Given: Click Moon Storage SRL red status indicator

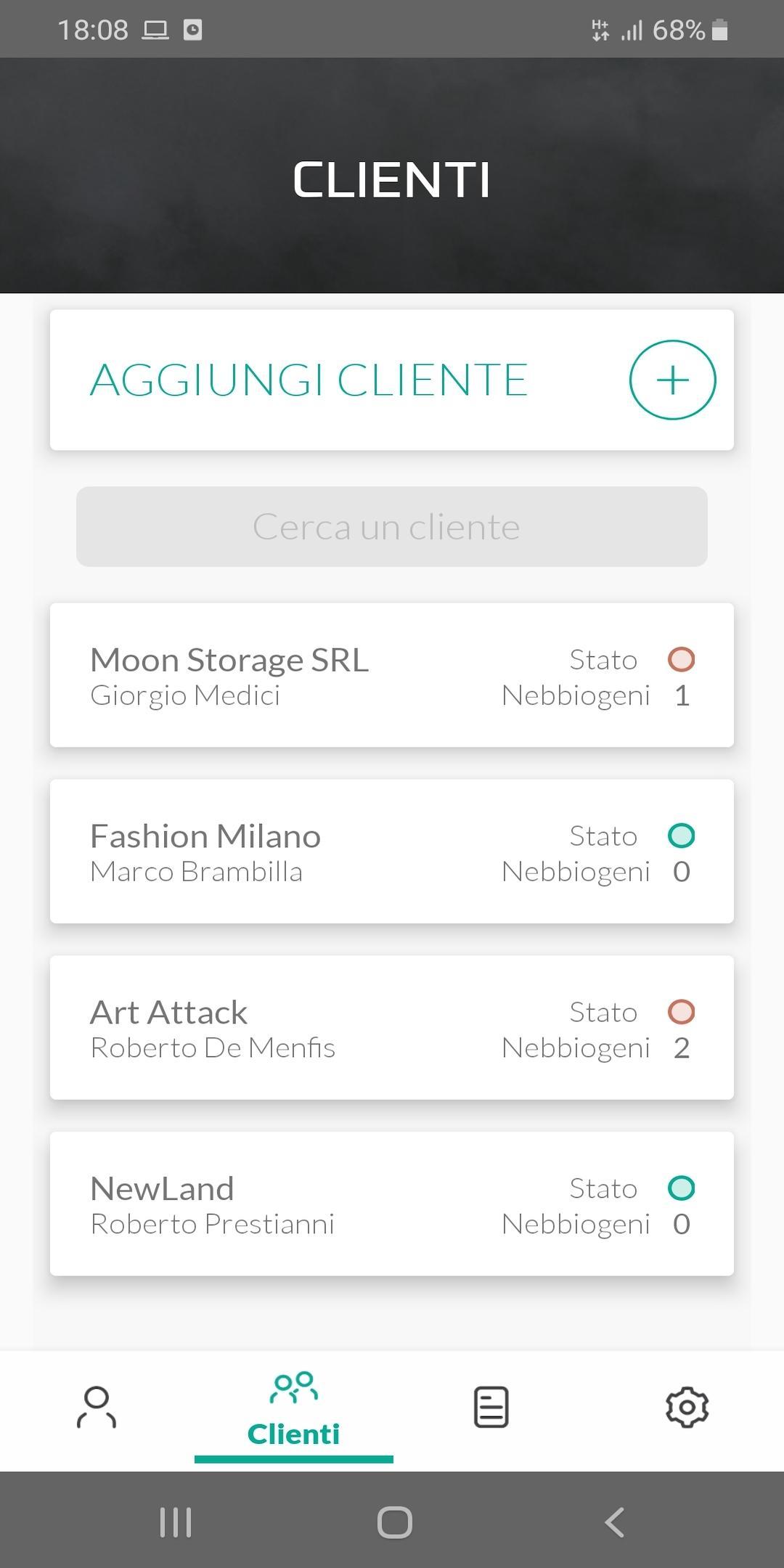Looking at the screenshot, I should [x=681, y=659].
